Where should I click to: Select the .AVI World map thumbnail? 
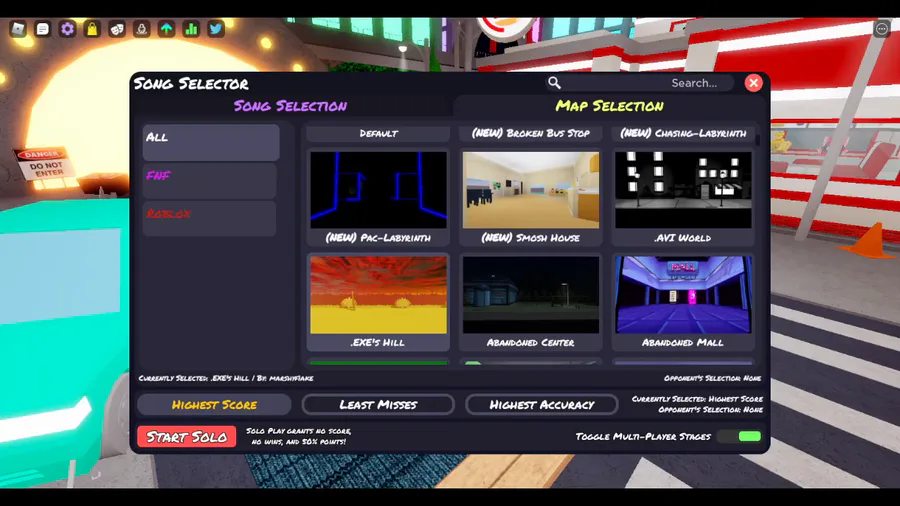tap(683, 190)
